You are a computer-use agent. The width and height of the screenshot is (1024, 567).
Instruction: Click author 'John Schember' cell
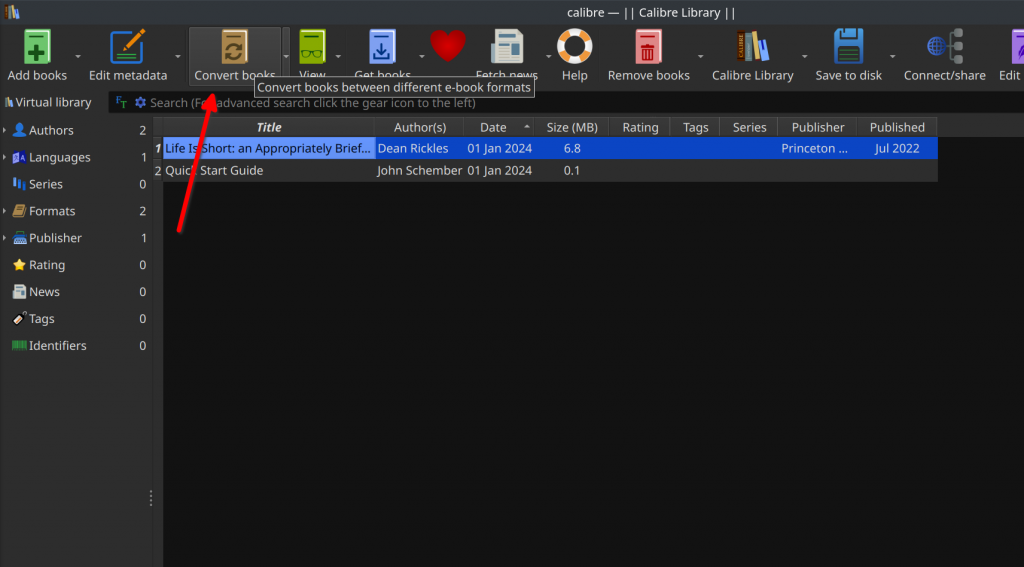coord(419,170)
